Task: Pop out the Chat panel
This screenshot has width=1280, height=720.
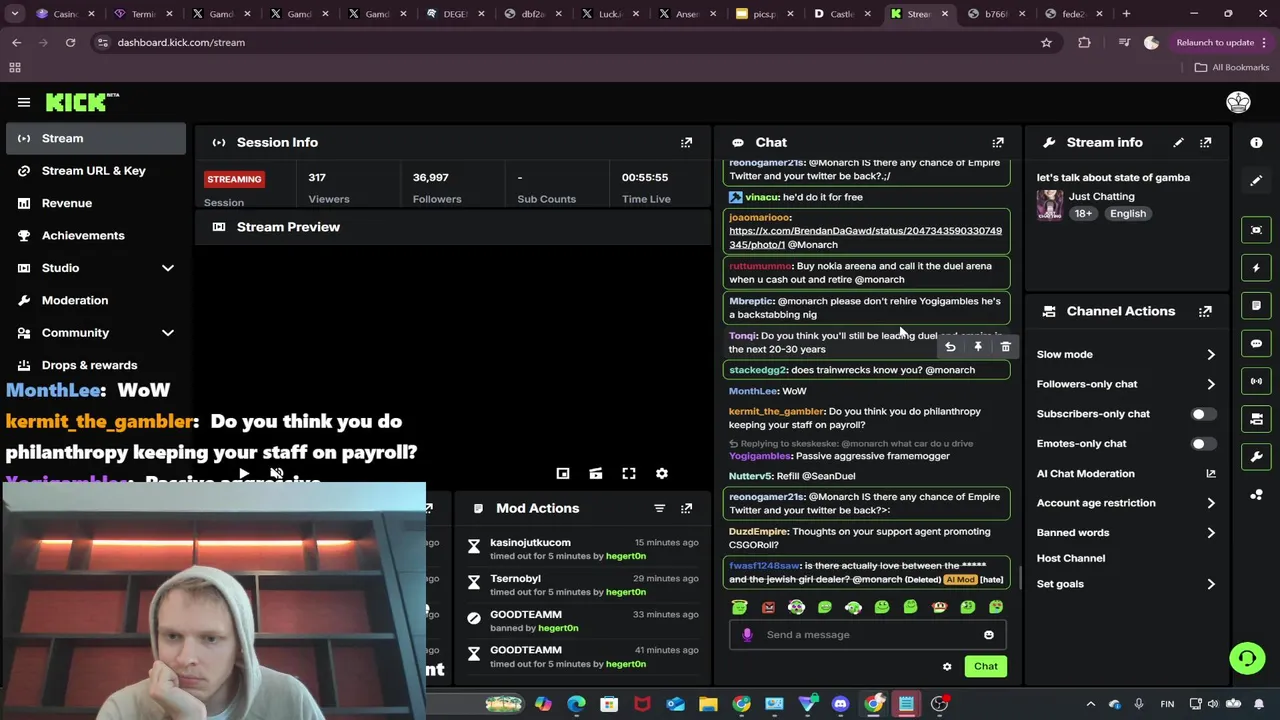Action: [998, 143]
